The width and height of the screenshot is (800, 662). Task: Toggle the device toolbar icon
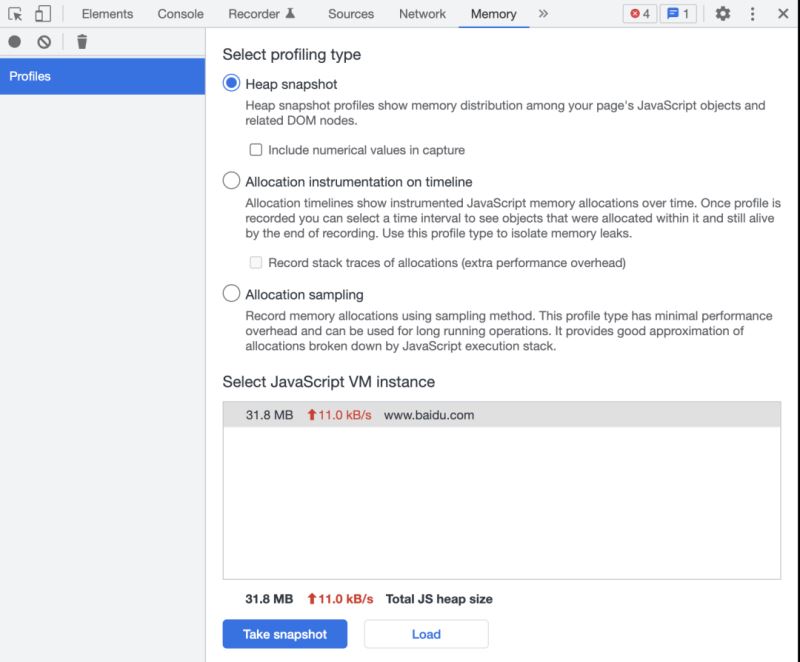pyautogui.click(x=42, y=14)
